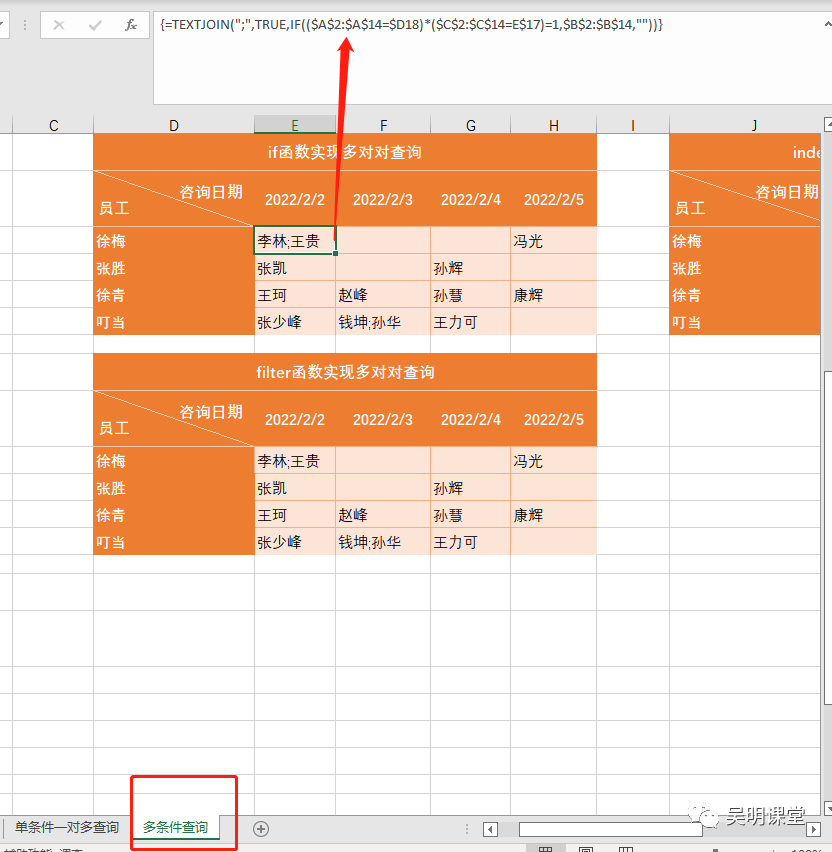832x852 pixels.
Task: Select employee 叮当 in the if table
Action: pos(174,322)
